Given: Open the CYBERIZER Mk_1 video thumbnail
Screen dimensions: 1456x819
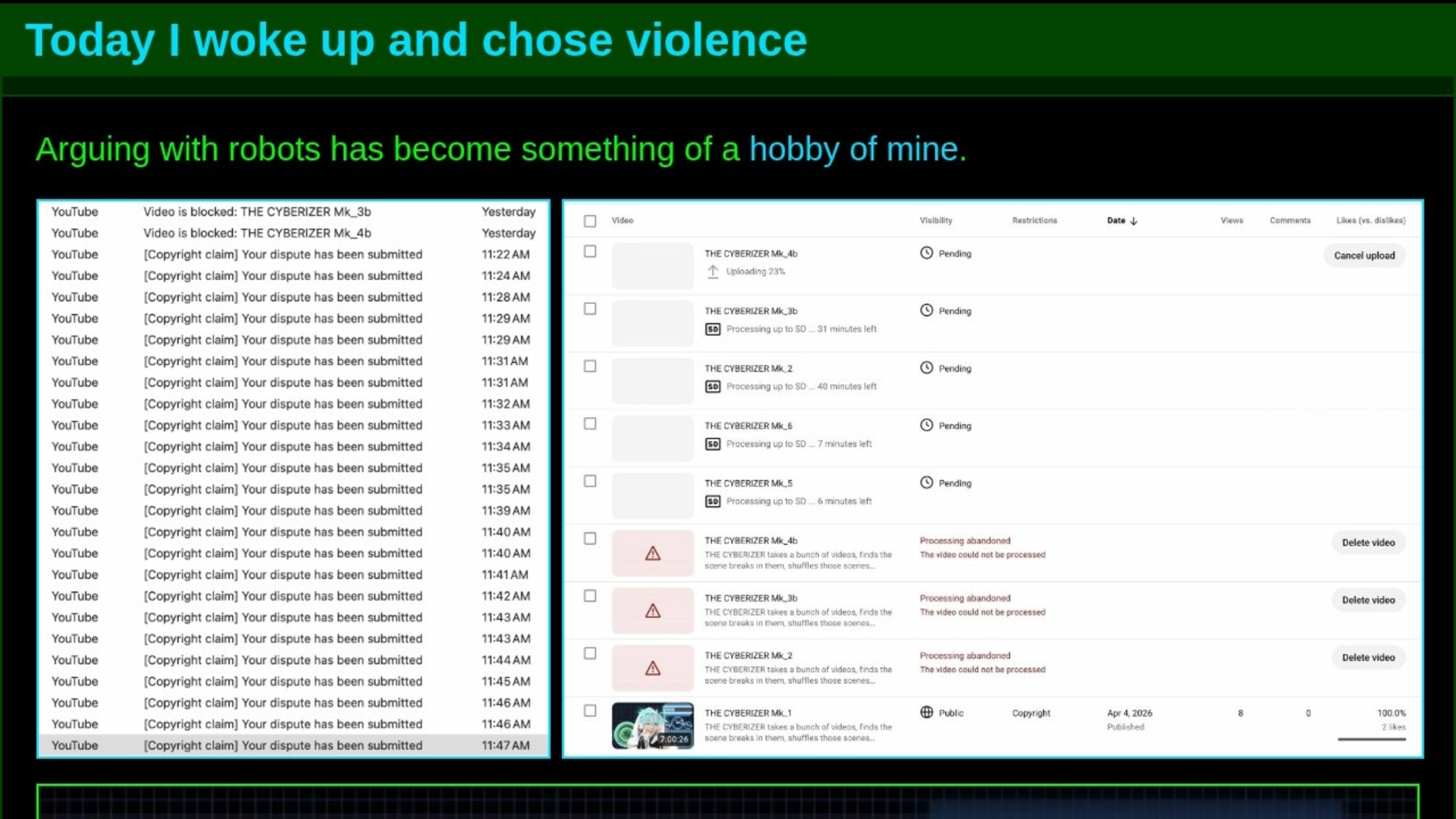Looking at the screenshot, I should tap(653, 726).
